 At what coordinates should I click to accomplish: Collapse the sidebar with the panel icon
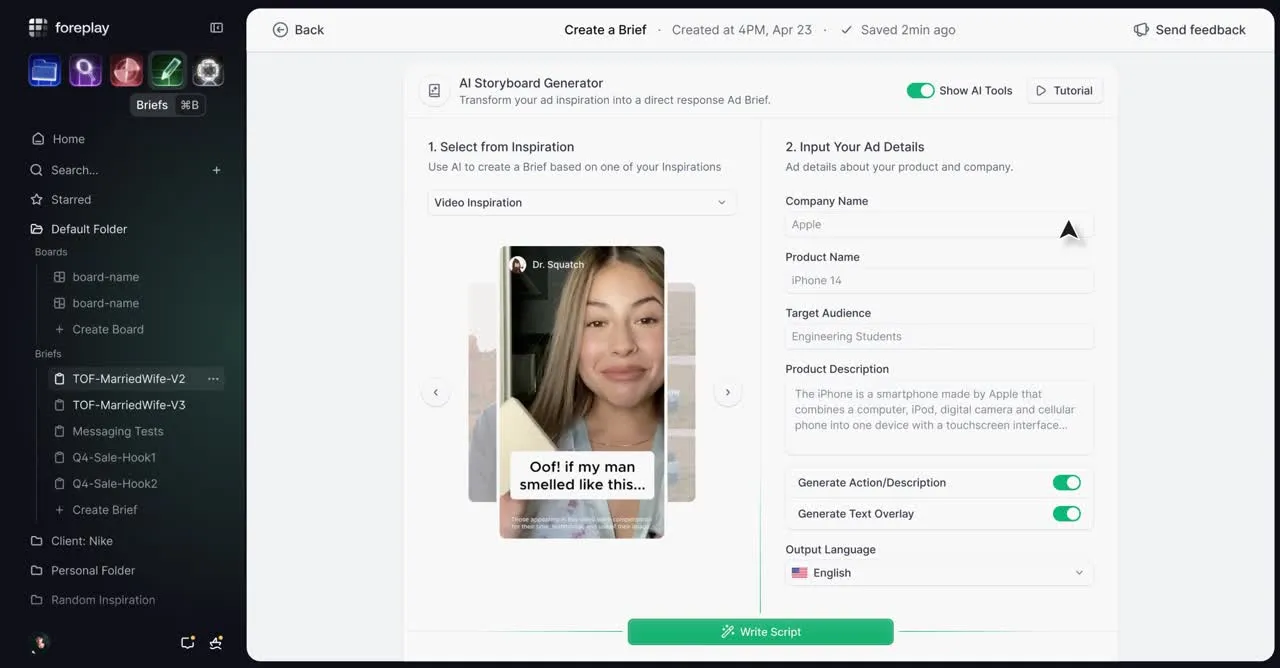[216, 28]
